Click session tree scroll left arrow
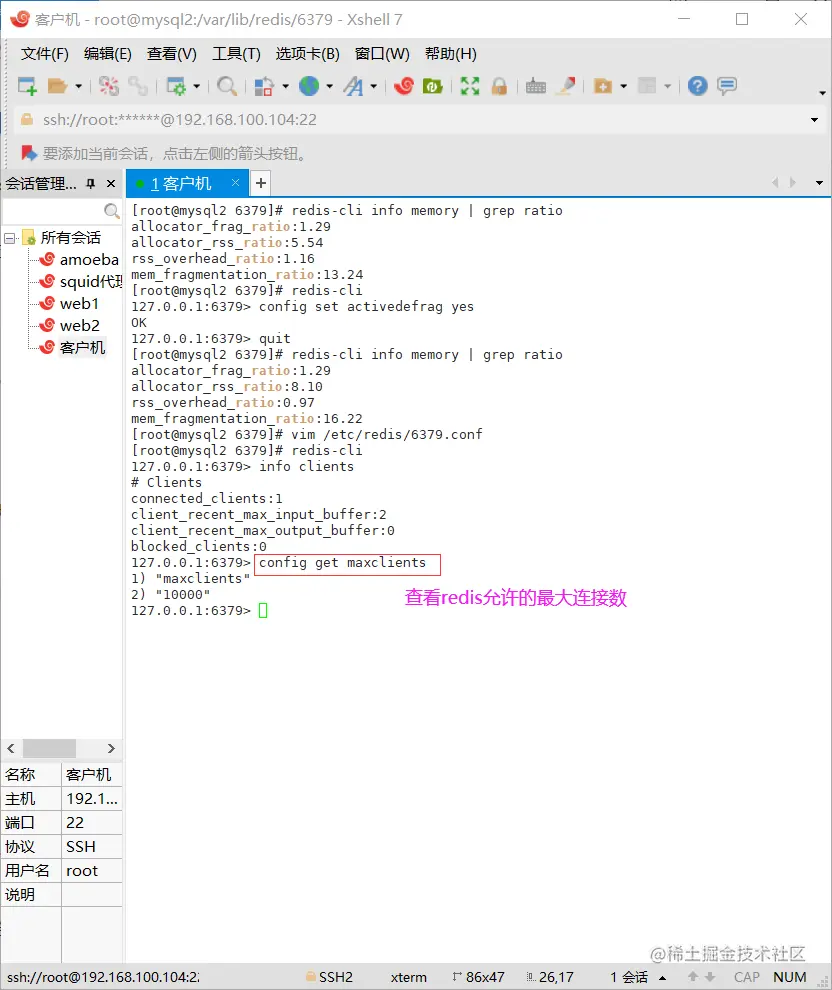 click(11, 748)
